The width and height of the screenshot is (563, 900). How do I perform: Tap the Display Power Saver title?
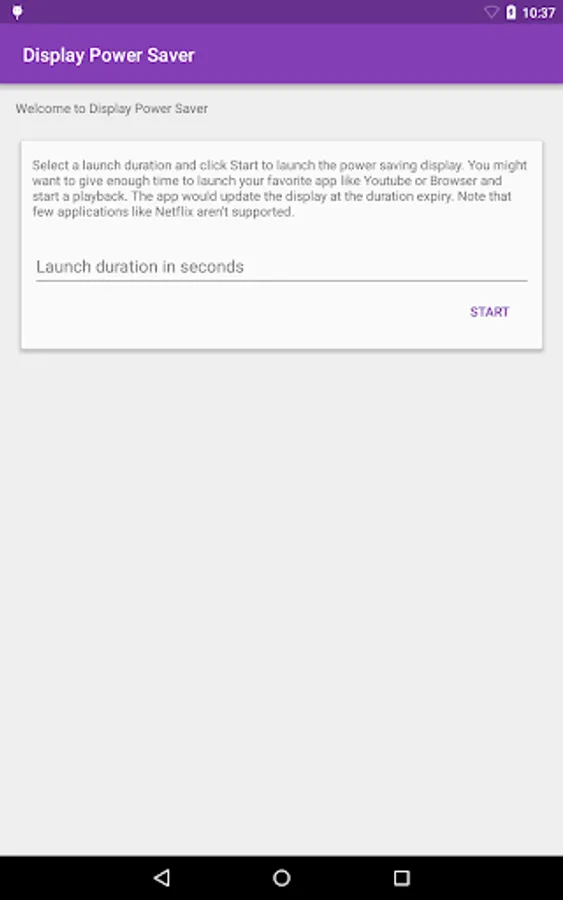(x=108, y=55)
